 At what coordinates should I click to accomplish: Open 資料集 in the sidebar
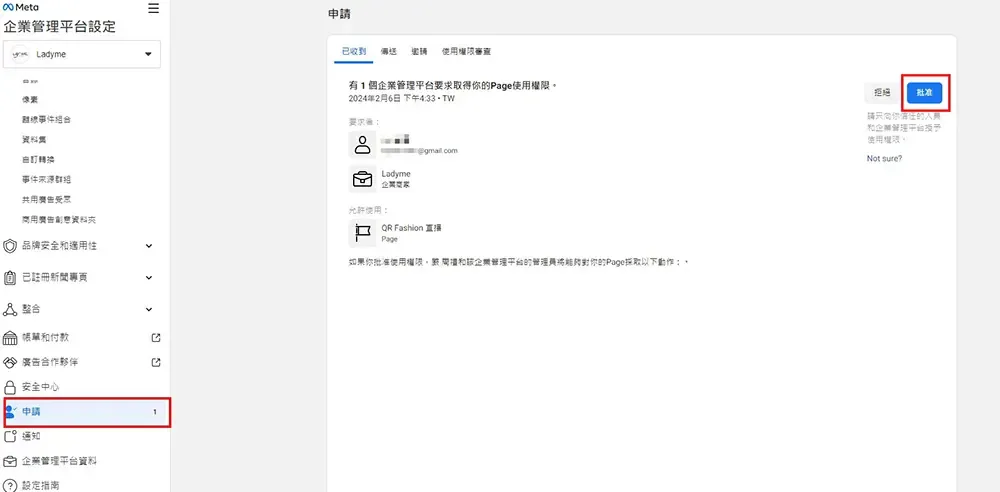tap(34, 140)
